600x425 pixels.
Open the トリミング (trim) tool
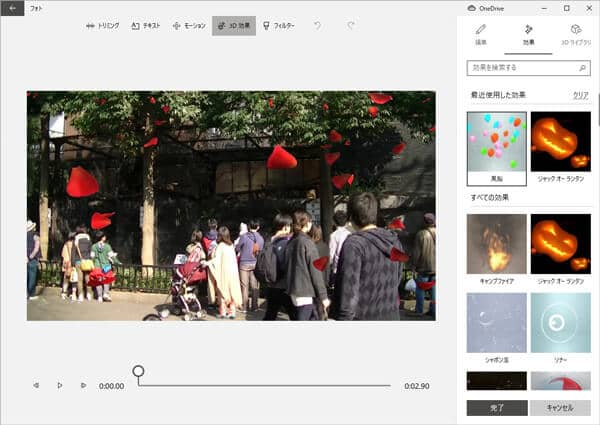point(103,26)
